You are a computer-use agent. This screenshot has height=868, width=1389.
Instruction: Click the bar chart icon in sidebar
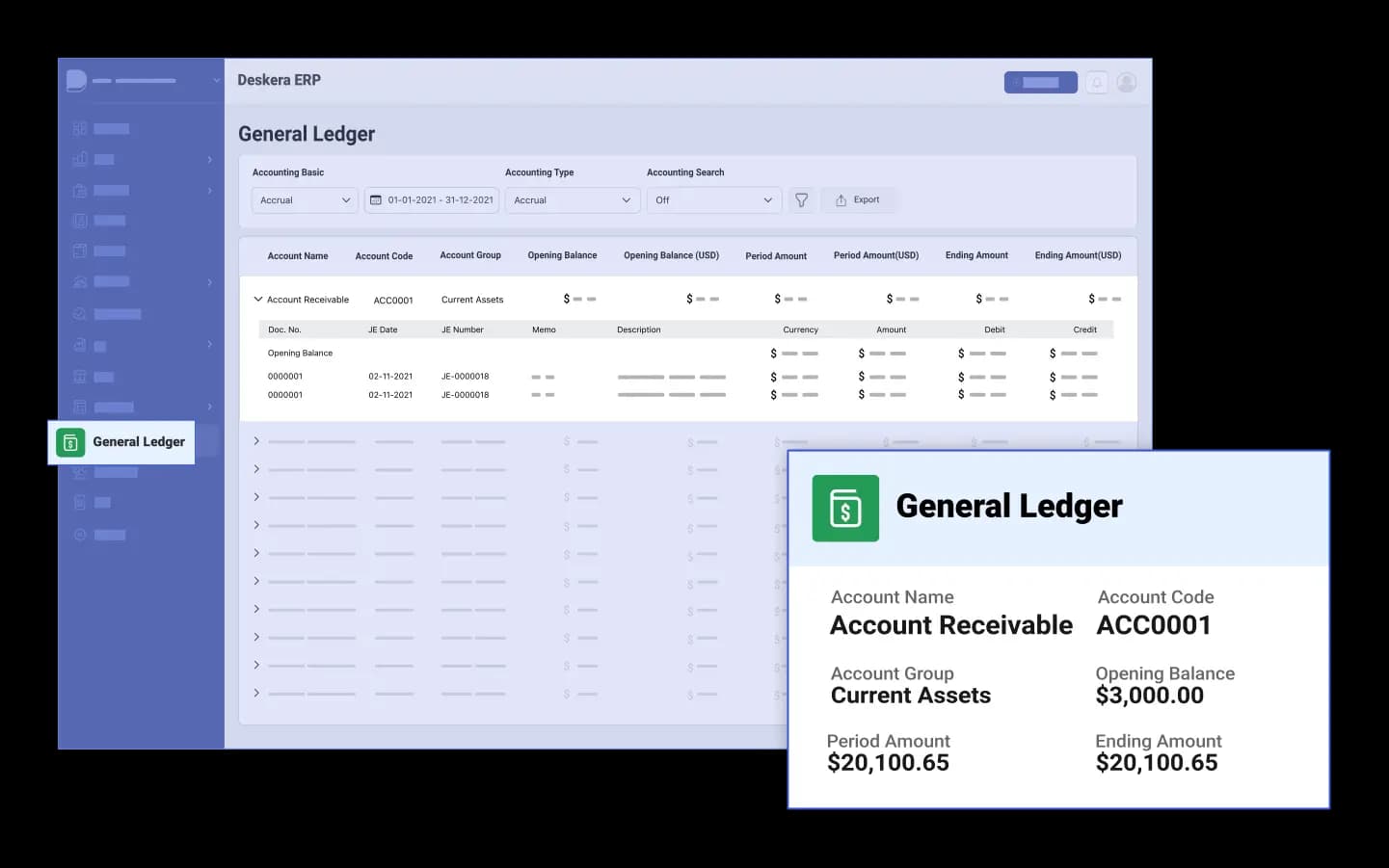tap(80, 159)
